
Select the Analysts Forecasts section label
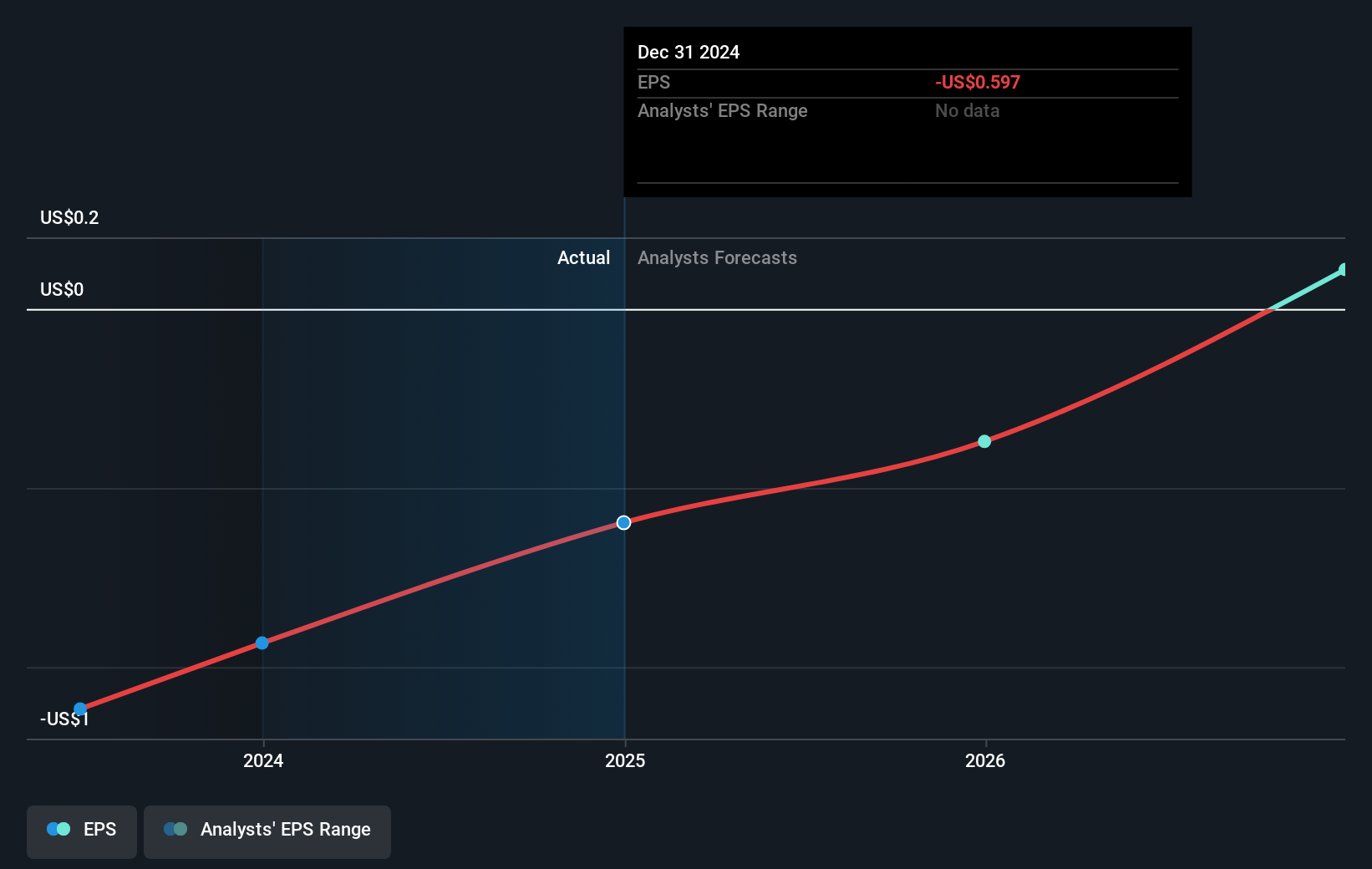click(x=717, y=257)
